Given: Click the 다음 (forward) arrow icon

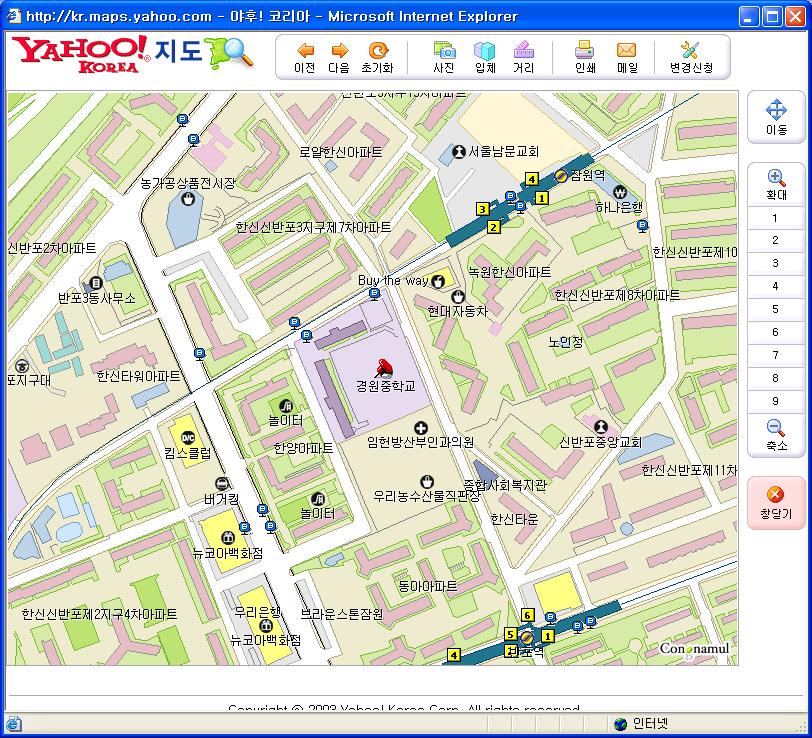Looking at the screenshot, I should click(339, 51).
